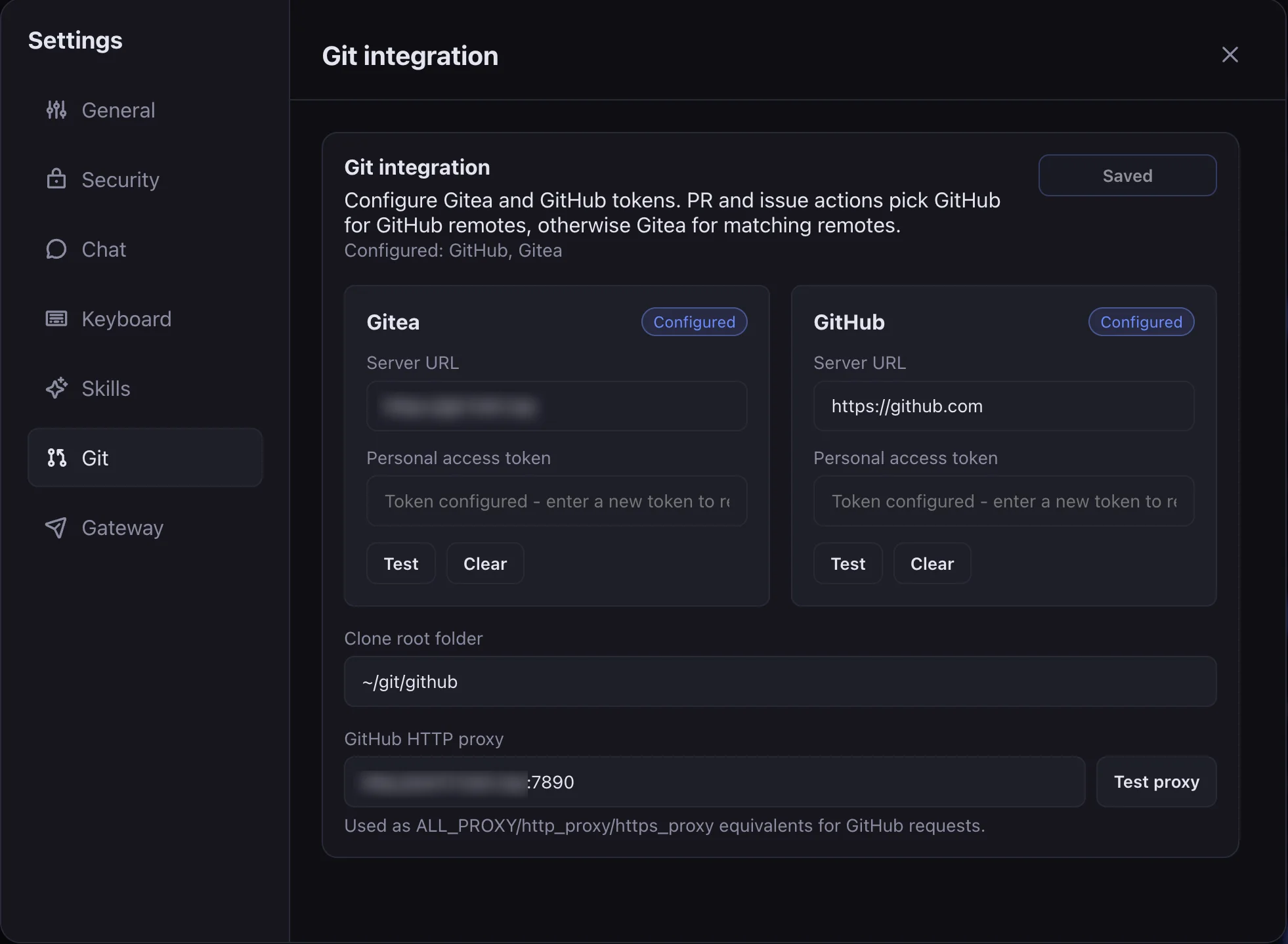The image size is (1288, 944).
Task: Click the 'GitHub HTTP proxy' label
Action: [424, 739]
